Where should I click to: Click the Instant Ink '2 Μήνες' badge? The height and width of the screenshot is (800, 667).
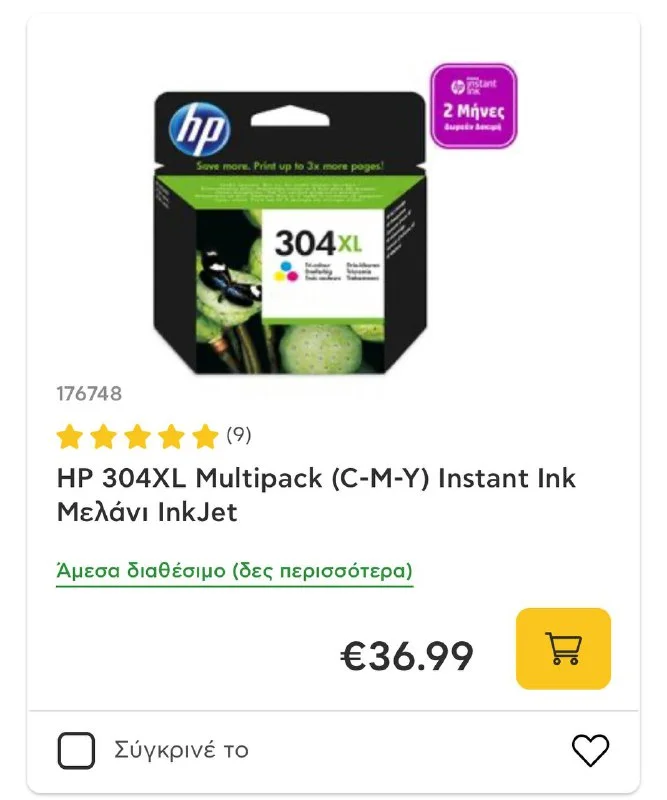pos(474,106)
